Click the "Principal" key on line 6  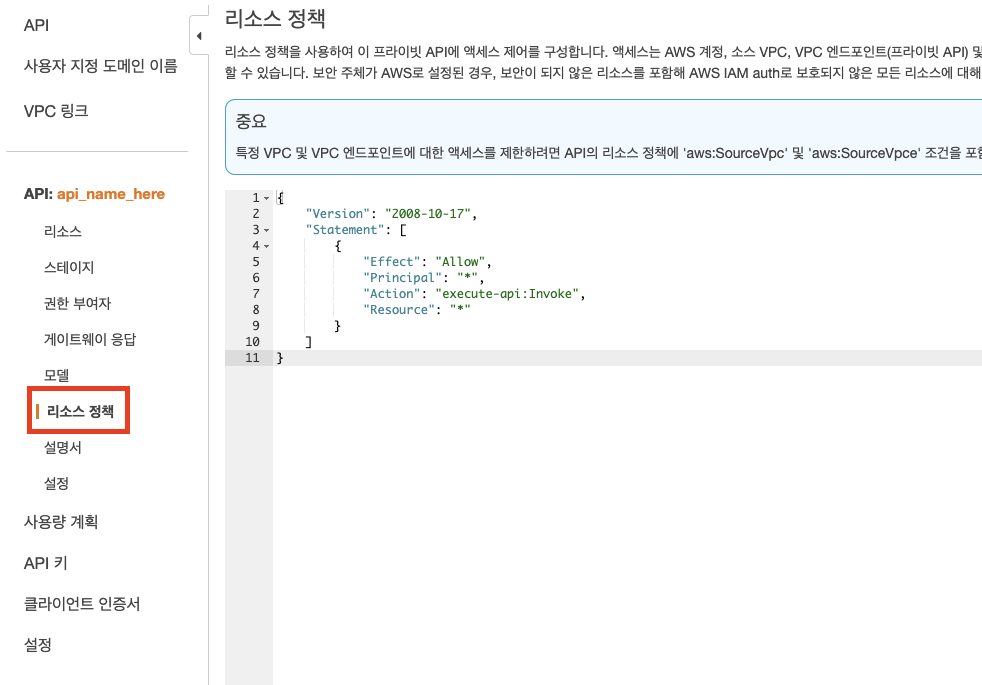pyautogui.click(x=402, y=277)
